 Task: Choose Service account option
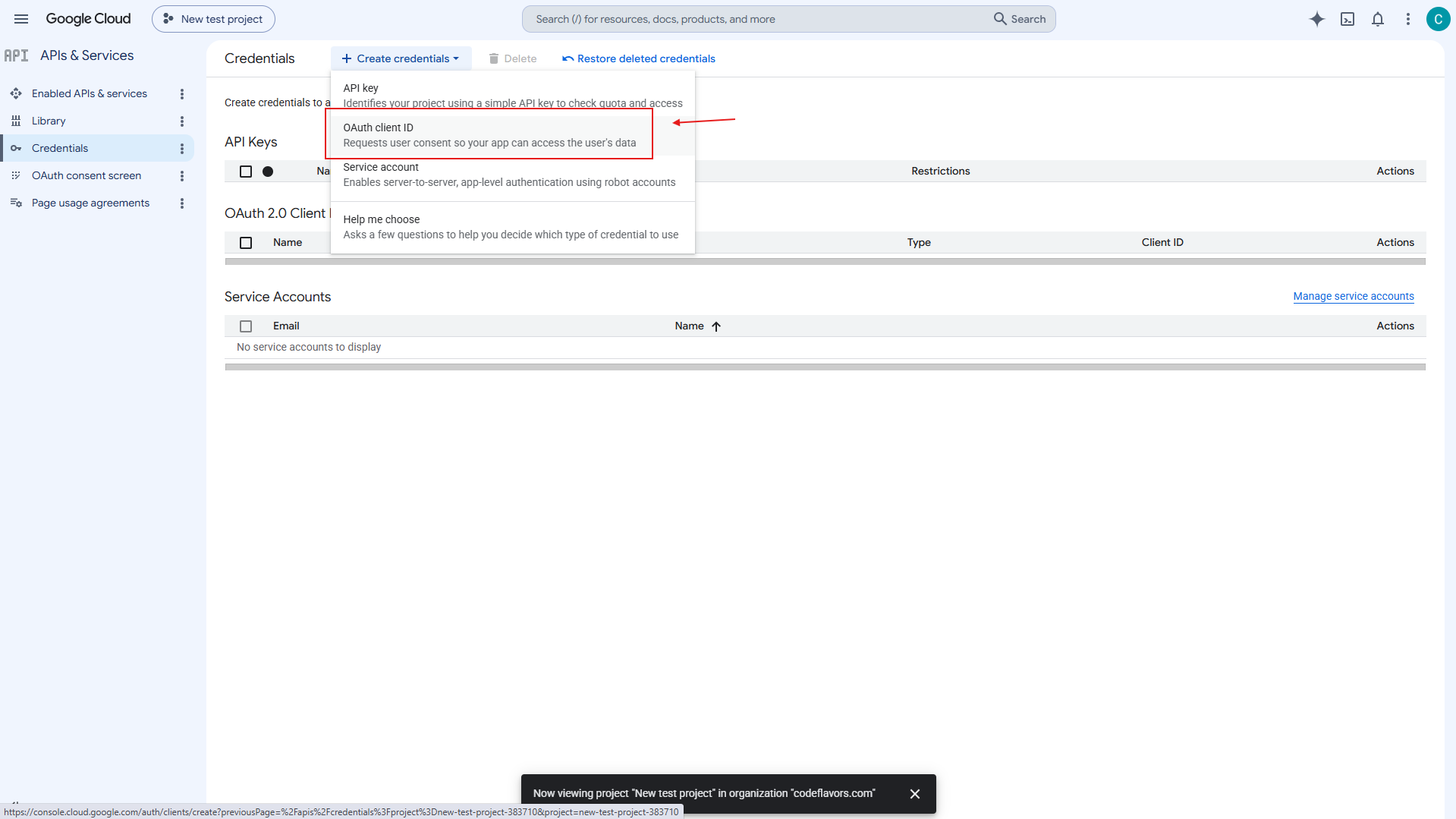pyautogui.click(x=513, y=175)
